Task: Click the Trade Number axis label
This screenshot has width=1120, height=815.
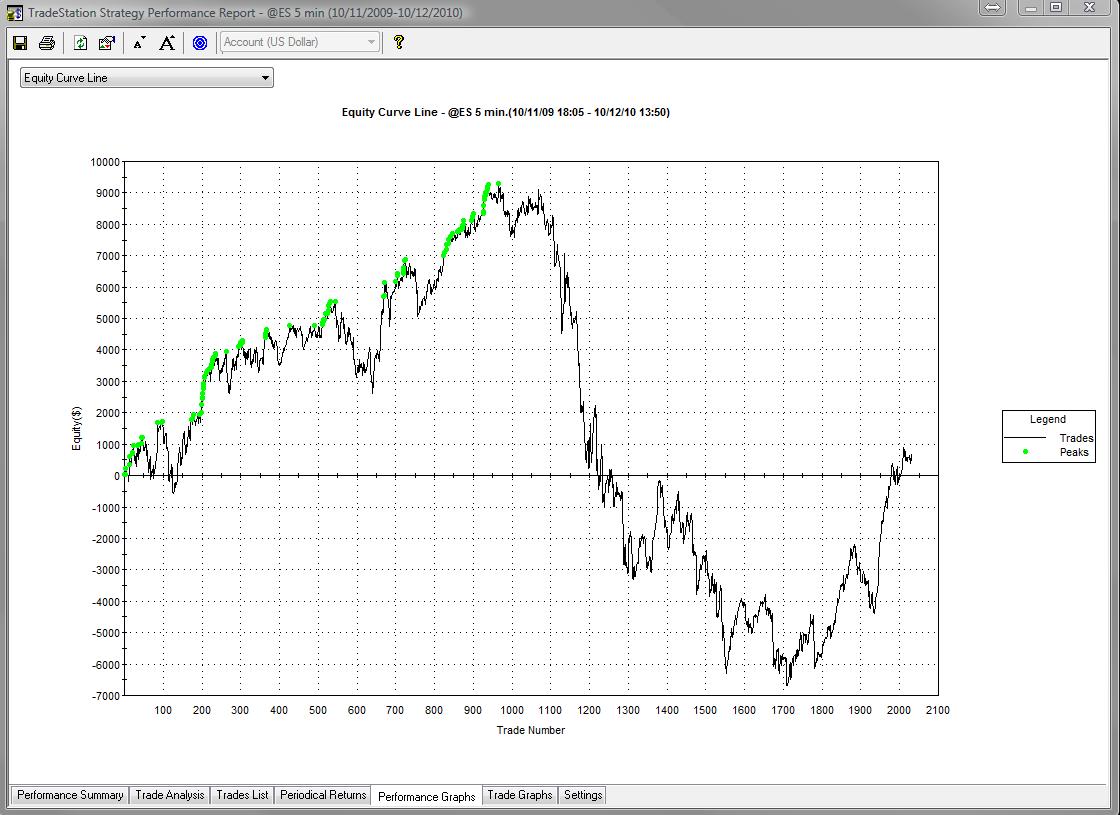Action: point(531,730)
